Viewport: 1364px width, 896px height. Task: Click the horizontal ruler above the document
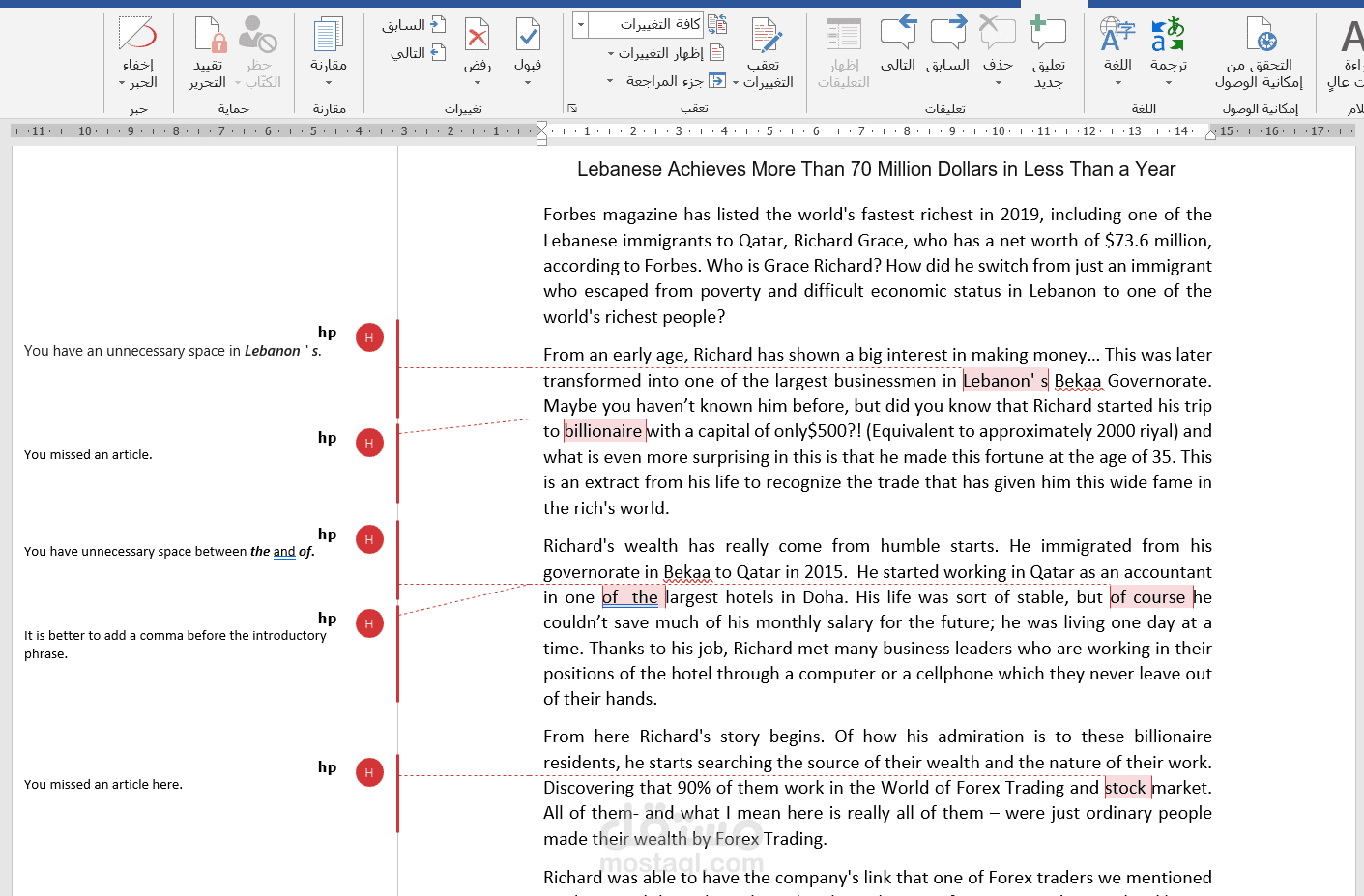682,131
